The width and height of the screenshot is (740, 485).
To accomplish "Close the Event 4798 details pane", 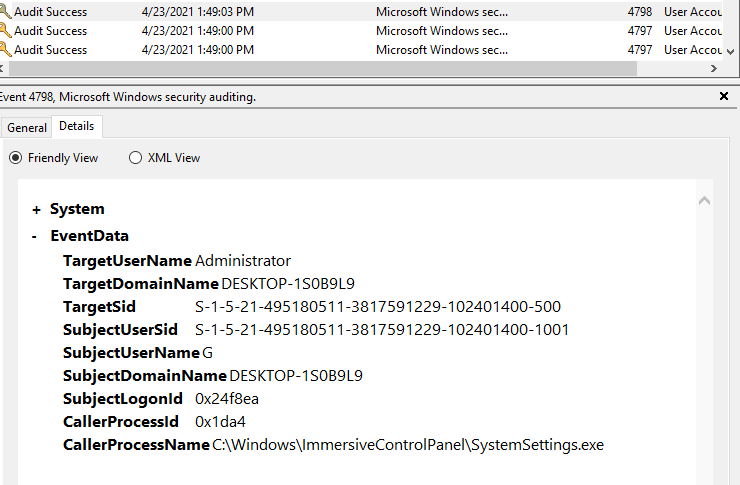I will point(724,97).
